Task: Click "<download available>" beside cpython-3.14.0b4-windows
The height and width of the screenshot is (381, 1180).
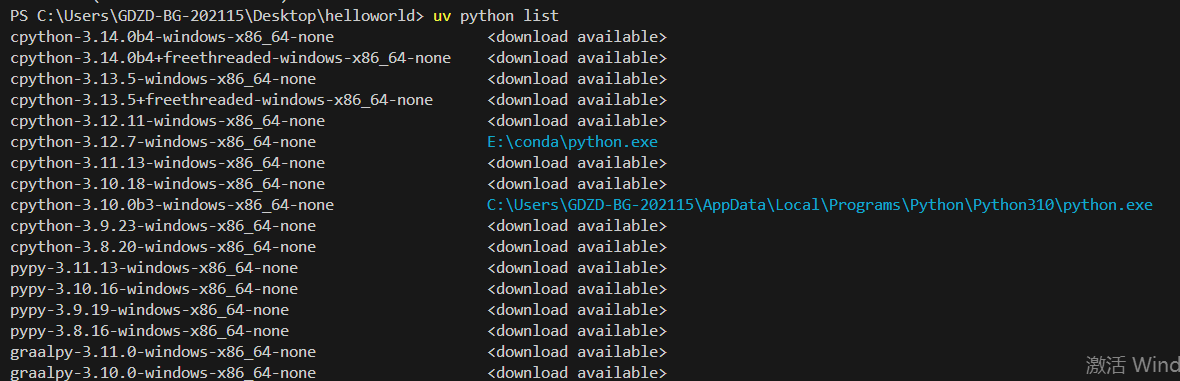Action: [577, 37]
